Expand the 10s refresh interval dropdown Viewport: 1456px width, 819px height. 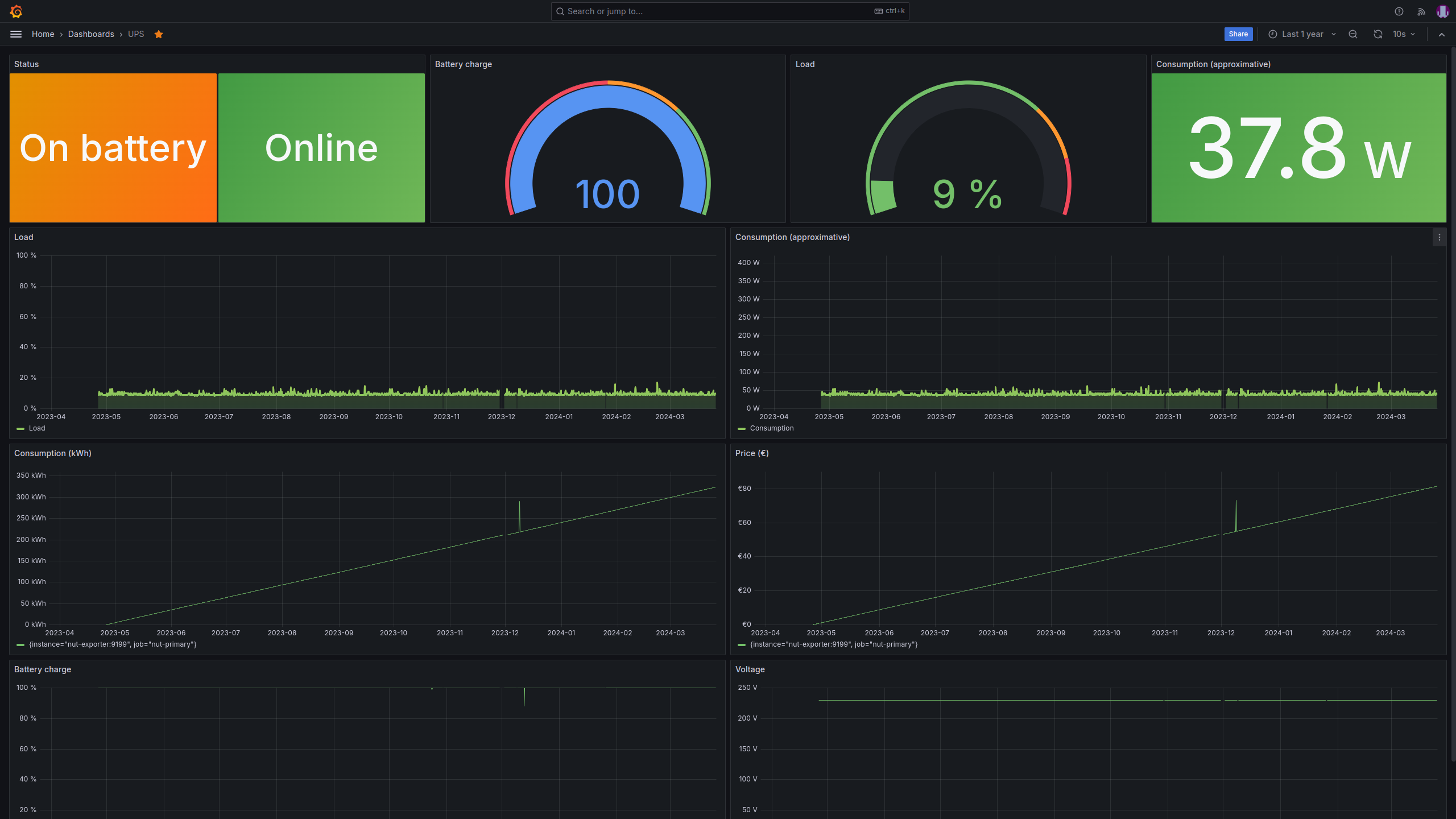[x=1404, y=34]
